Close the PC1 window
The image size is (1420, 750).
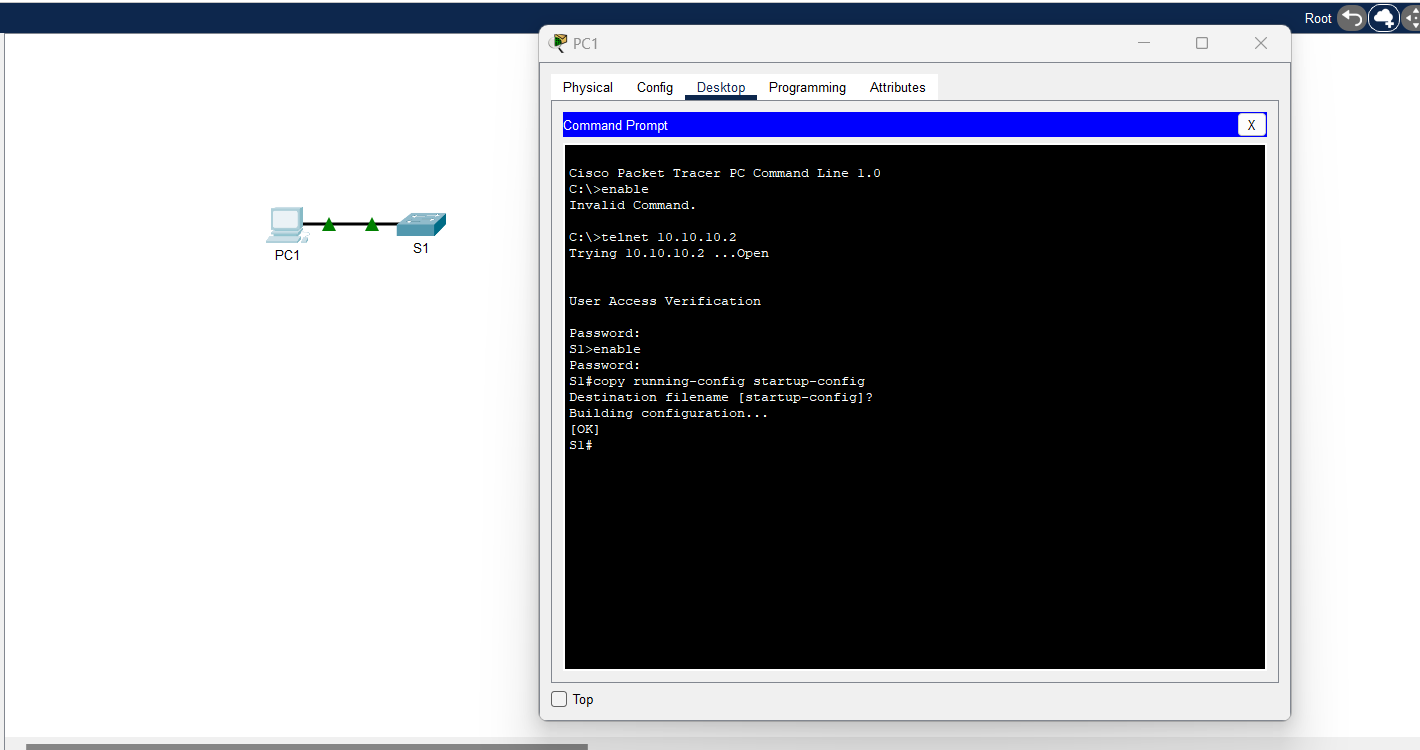(1261, 43)
